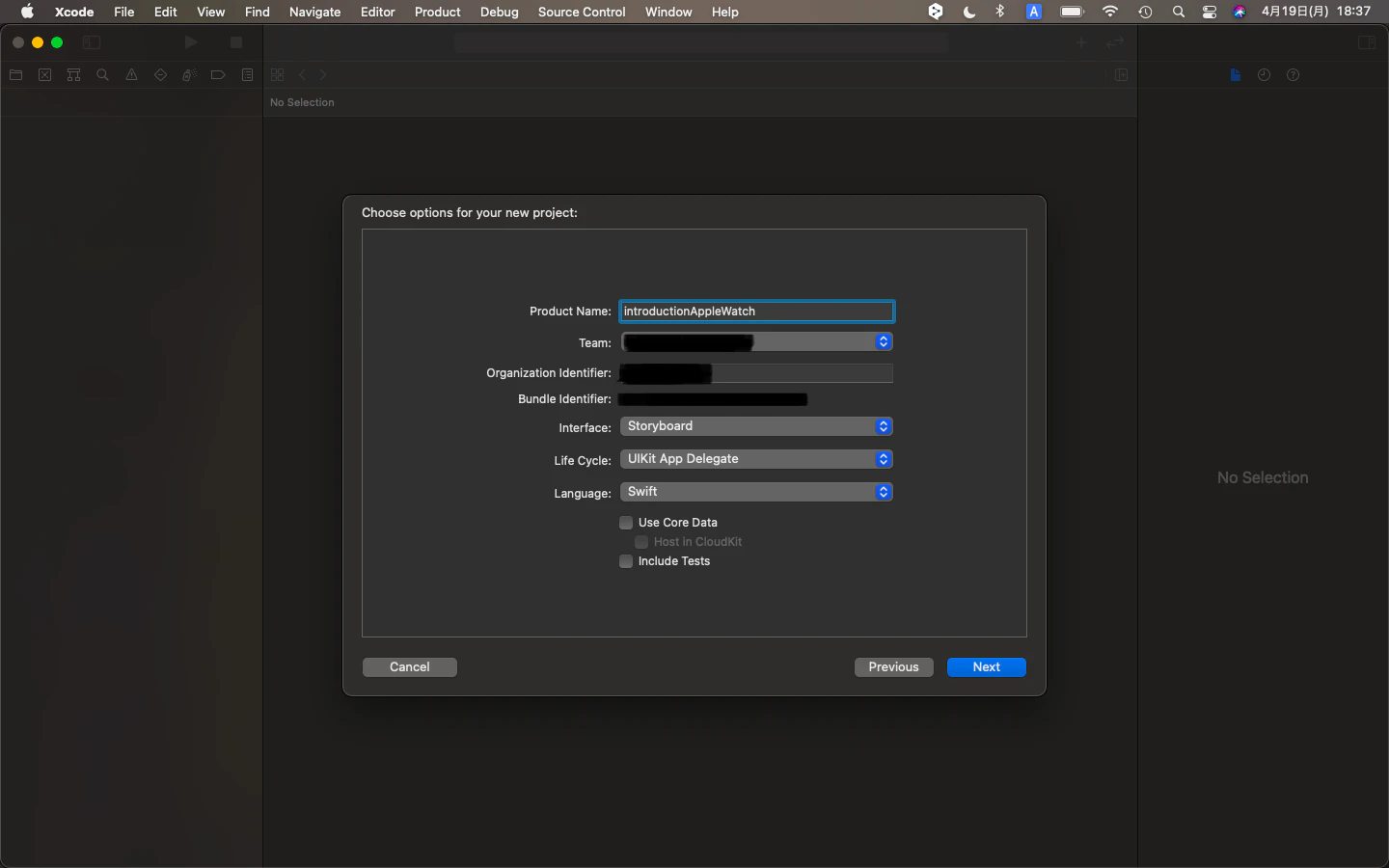Open the Test navigator diamond icon

(x=160, y=75)
